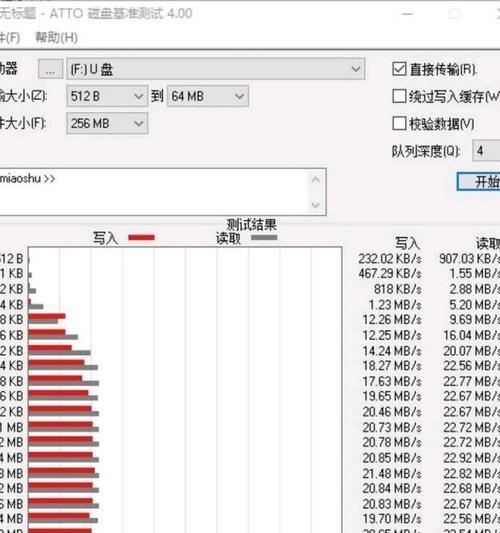
Task: Minimize the ATTO benchmark window
Action: (407, 14)
